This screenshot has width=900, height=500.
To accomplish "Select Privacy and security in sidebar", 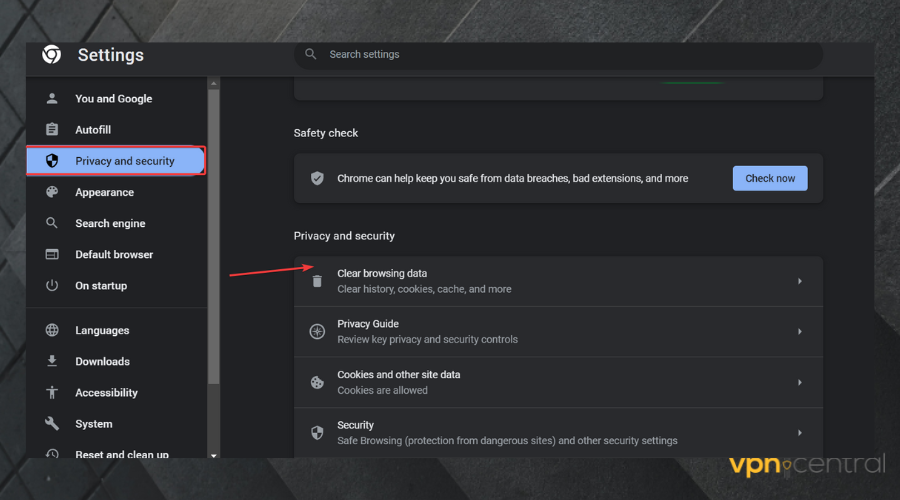I will (115, 161).
